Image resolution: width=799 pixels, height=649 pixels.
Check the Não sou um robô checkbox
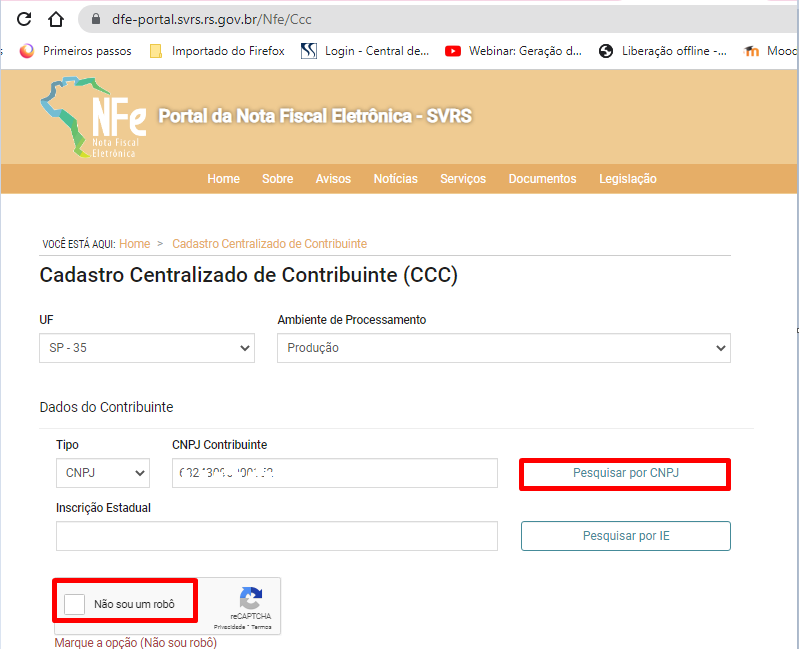(x=75, y=604)
